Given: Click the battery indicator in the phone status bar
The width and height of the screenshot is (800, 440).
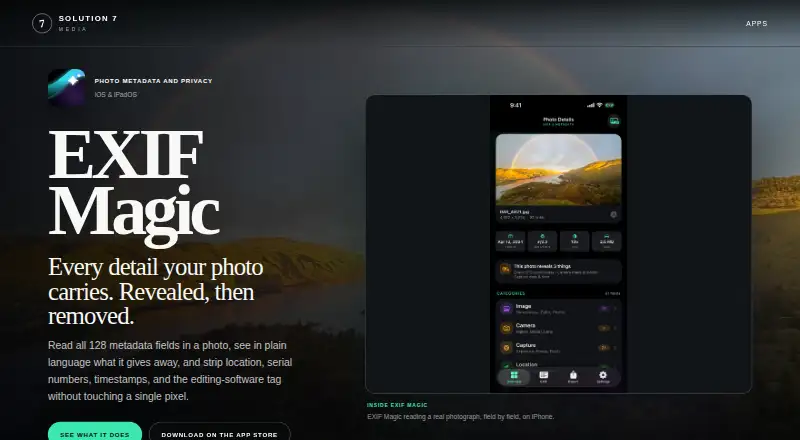Looking at the screenshot, I should pos(610,105).
